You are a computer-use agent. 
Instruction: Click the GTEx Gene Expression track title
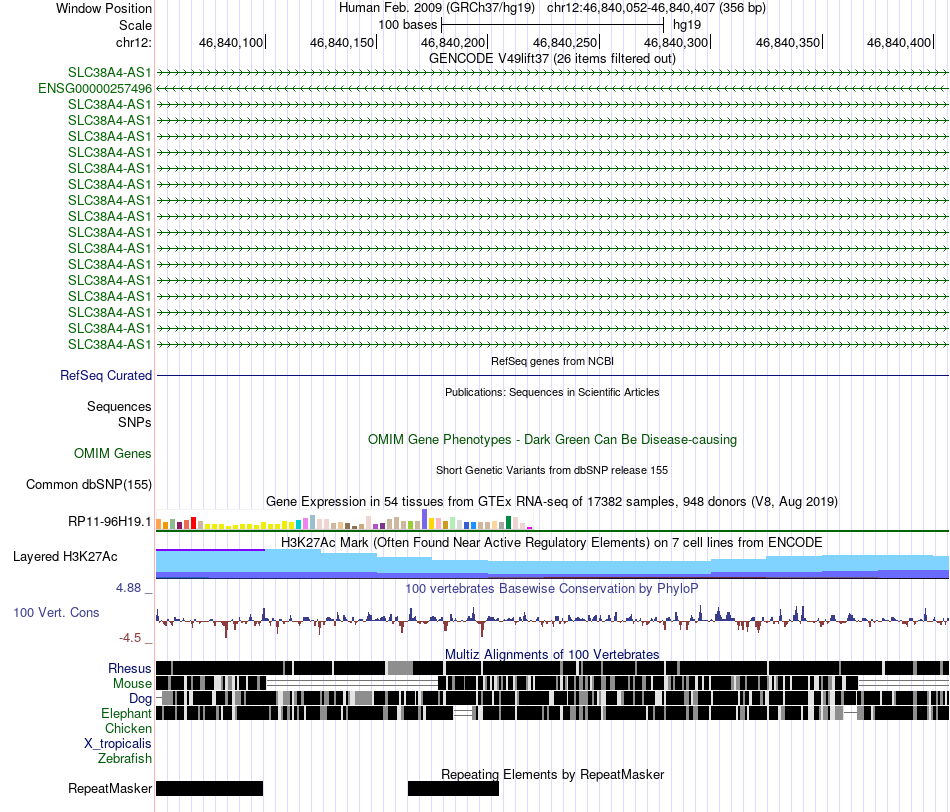click(552, 502)
